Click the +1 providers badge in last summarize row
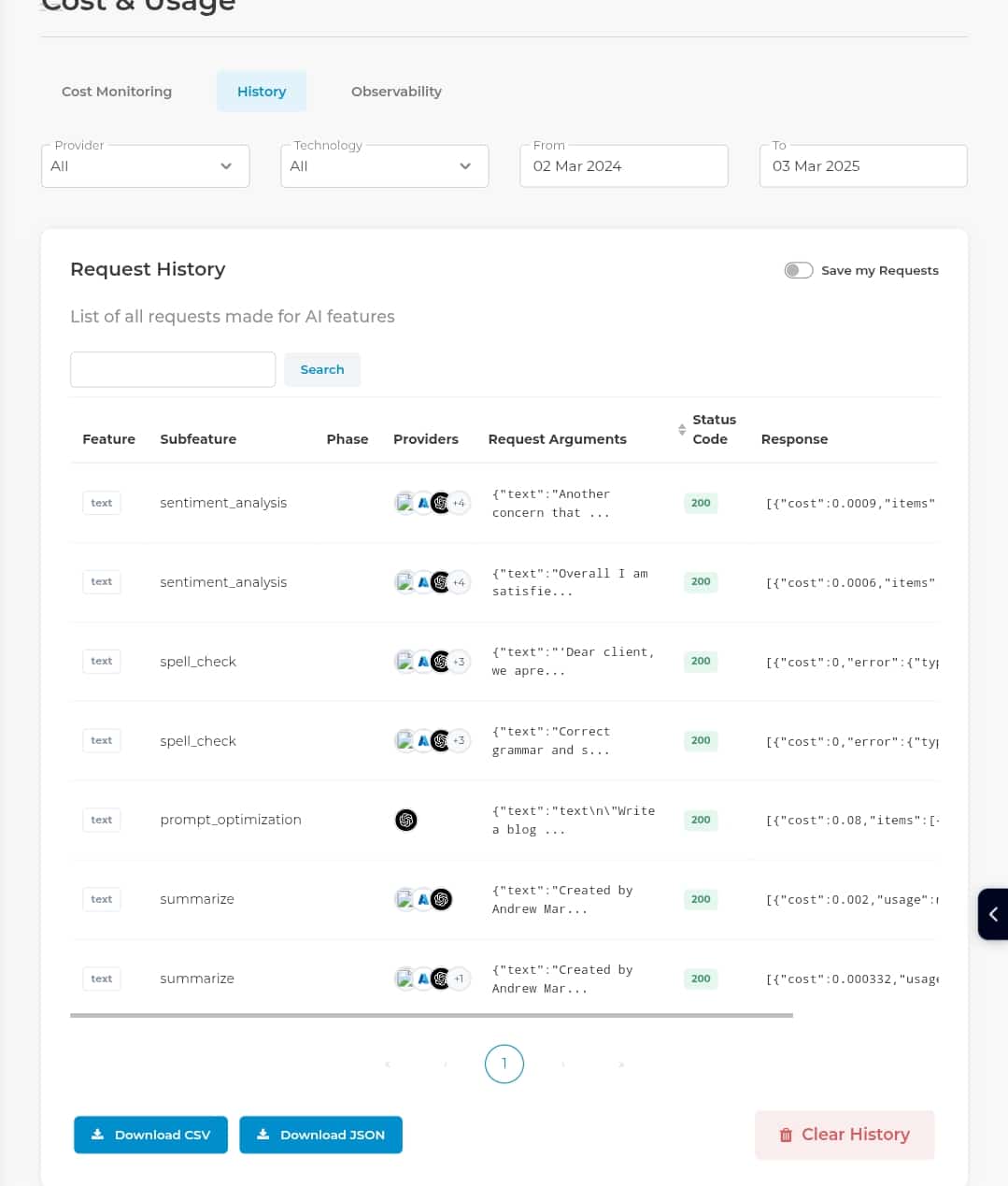Image resolution: width=1008 pixels, height=1186 pixels. (x=459, y=979)
